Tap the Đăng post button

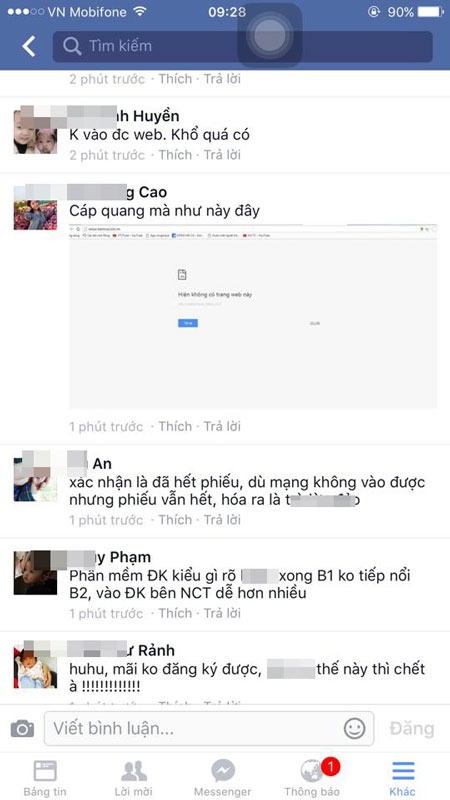coord(412,729)
